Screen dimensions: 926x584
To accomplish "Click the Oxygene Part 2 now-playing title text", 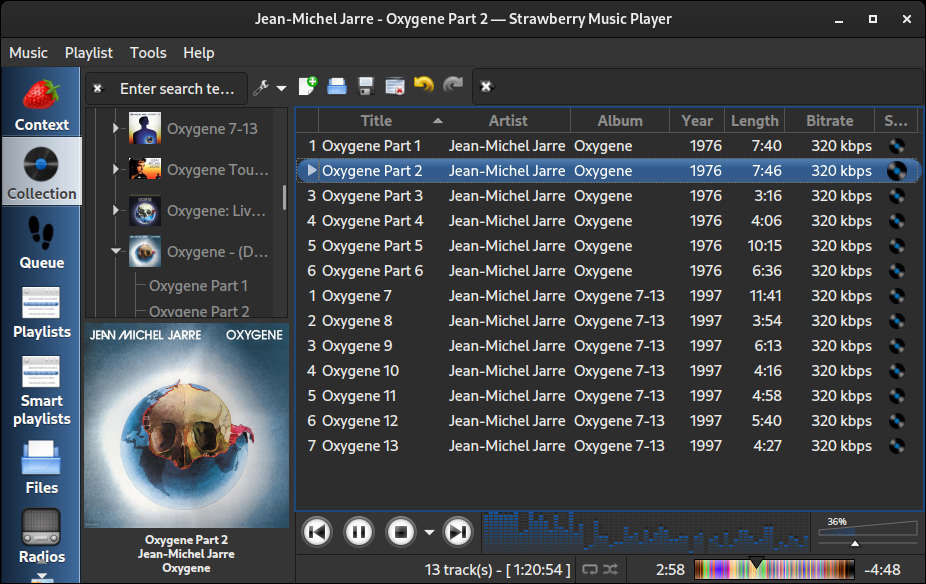I will [x=187, y=540].
